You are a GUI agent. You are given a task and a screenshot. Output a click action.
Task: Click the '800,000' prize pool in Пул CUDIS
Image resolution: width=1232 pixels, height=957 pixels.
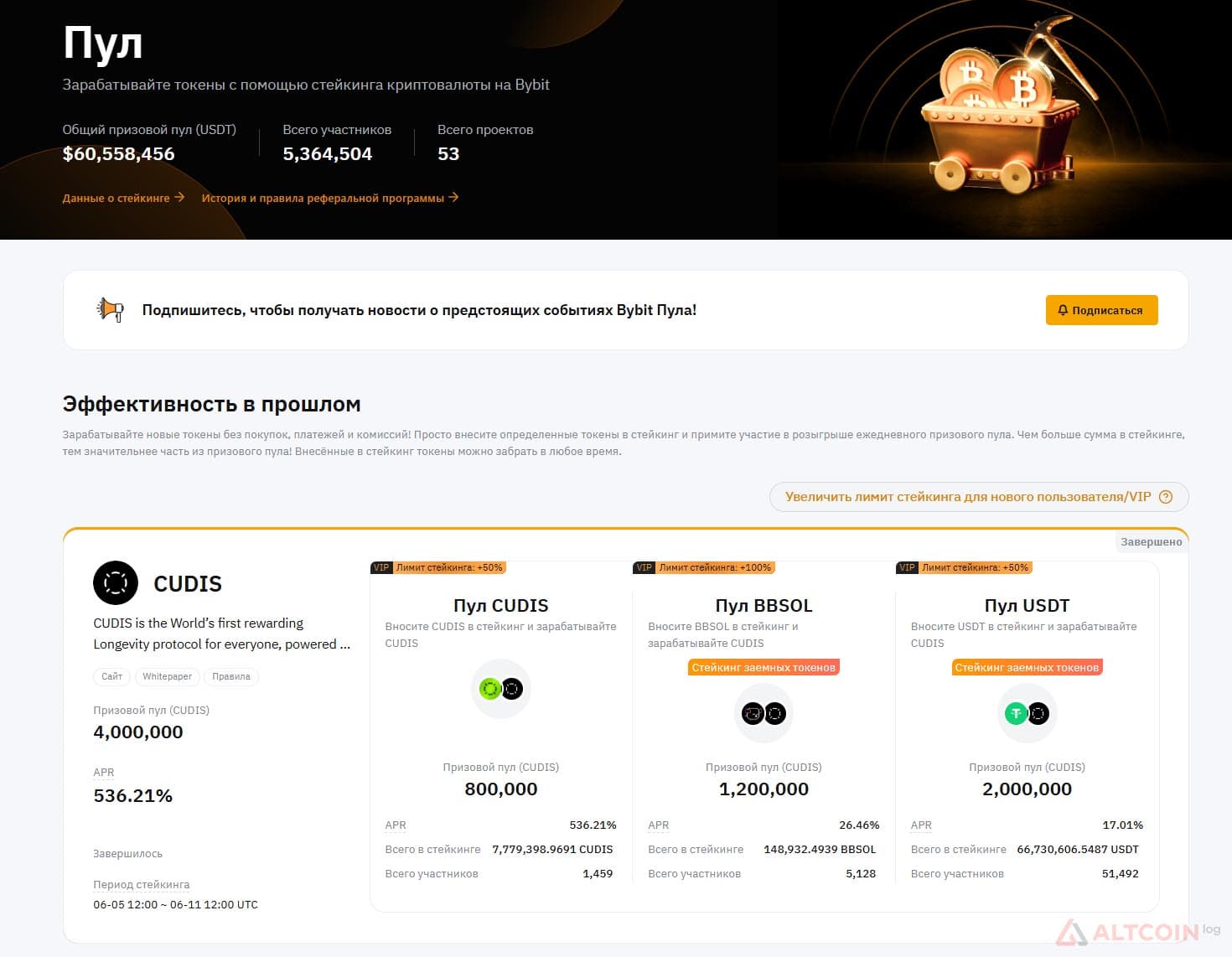pyautogui.click(x=501, y=789)
